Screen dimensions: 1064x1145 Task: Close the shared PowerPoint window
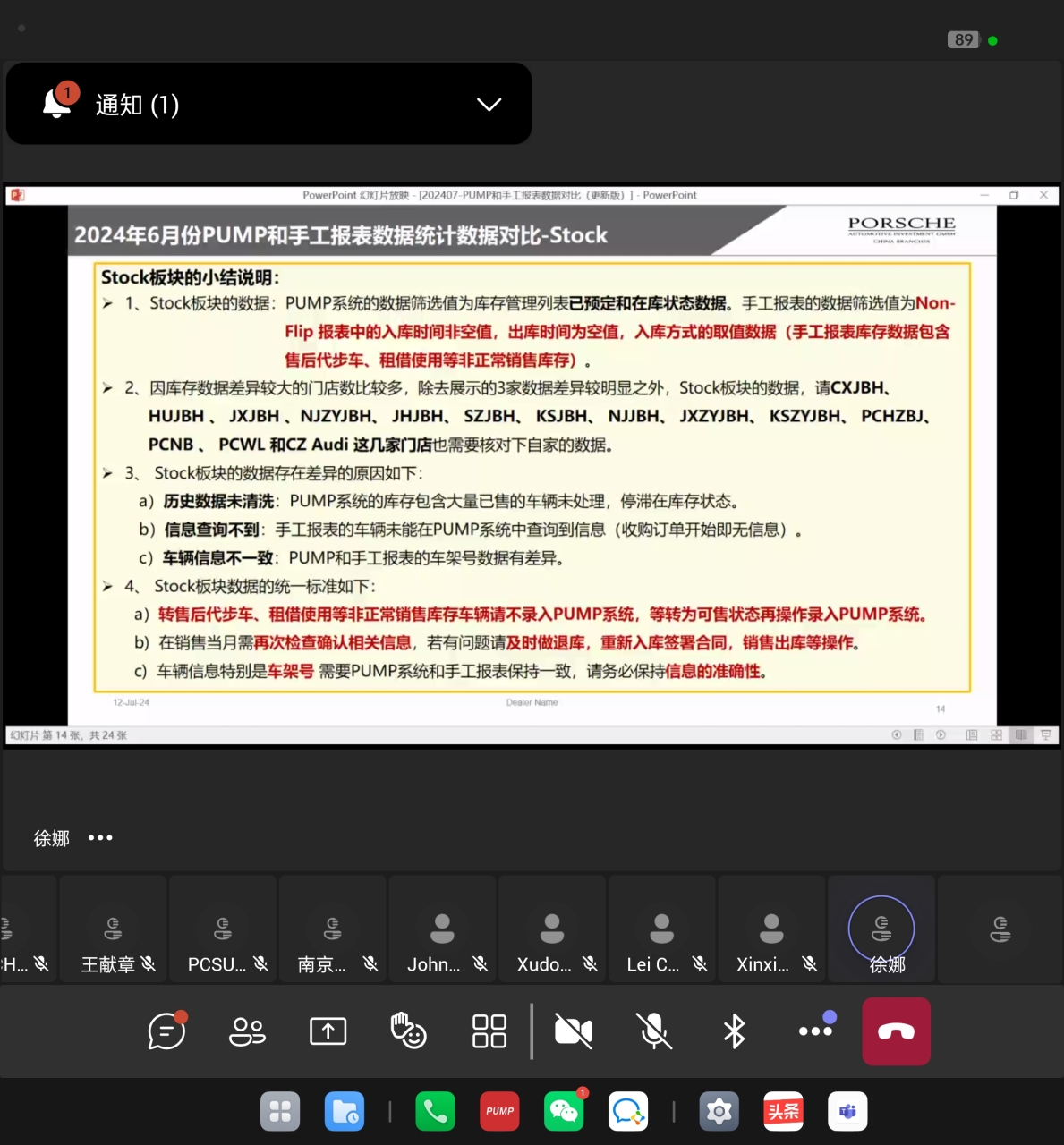(x=1043, y=195)
